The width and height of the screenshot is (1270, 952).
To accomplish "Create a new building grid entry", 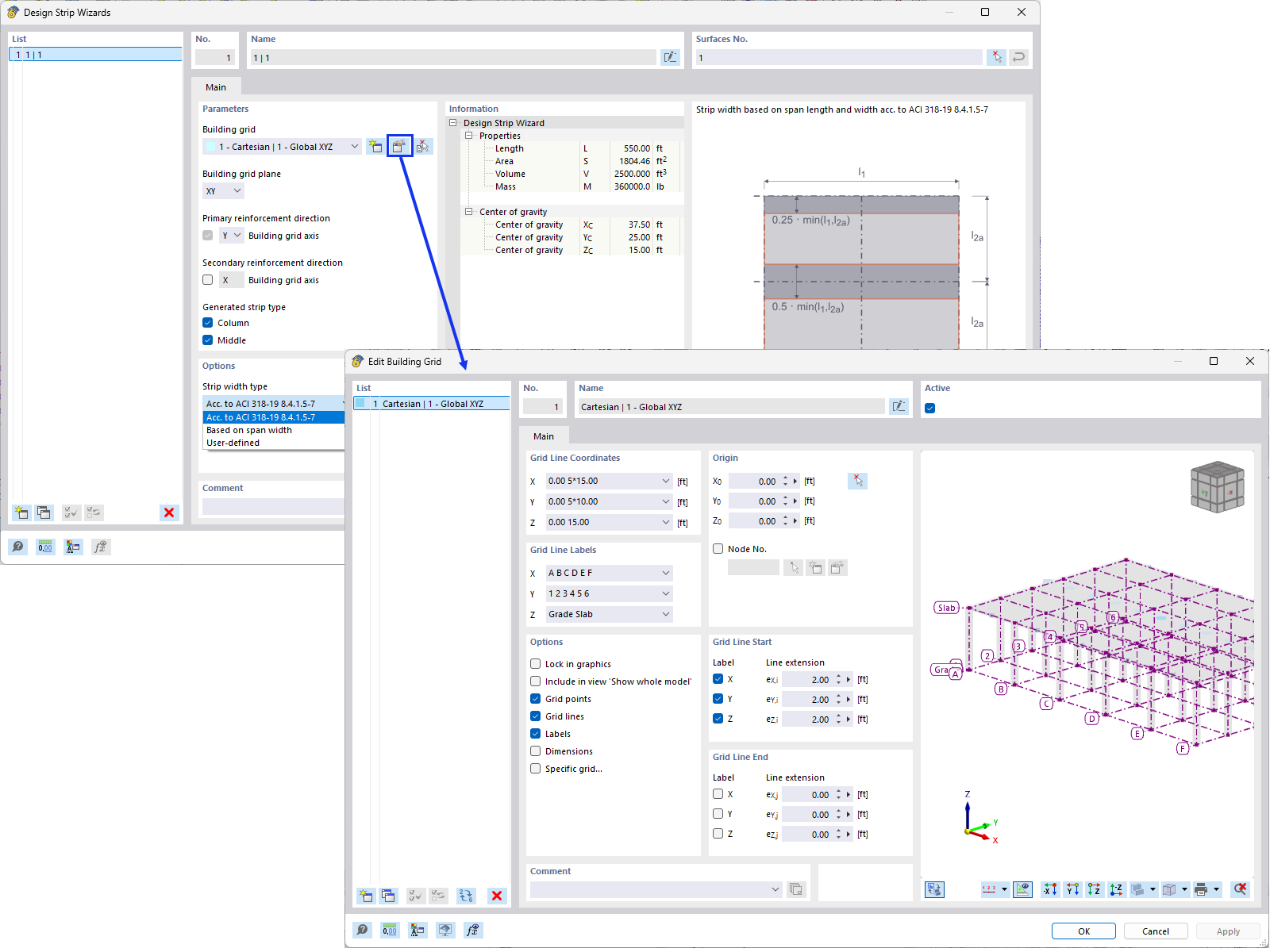I will click(x=366, y=895).
